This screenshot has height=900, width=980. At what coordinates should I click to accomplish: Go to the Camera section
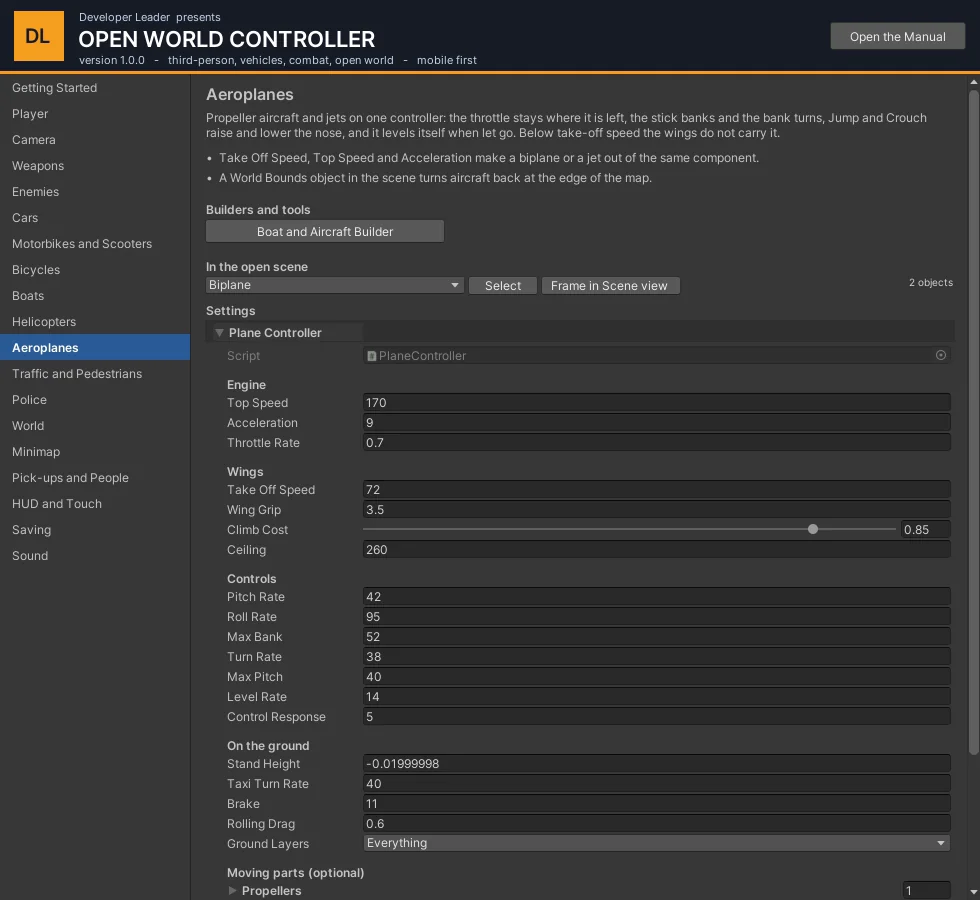pyautogui.click(x=95, y=140)
